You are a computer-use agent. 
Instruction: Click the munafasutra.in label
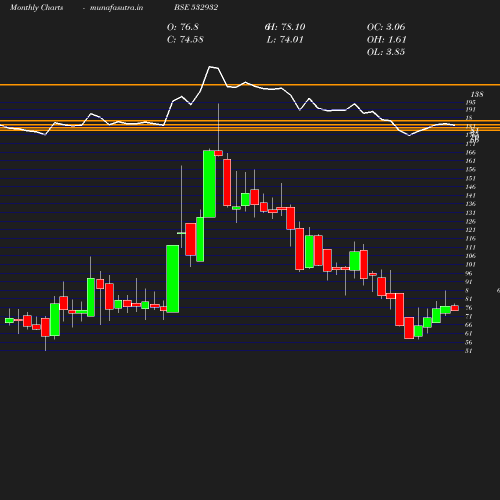pyautogui.click(x=116, y=8)
